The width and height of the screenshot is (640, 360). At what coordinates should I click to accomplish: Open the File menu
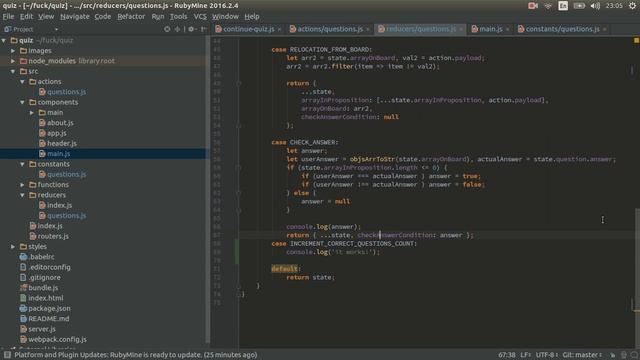[8, 17]
